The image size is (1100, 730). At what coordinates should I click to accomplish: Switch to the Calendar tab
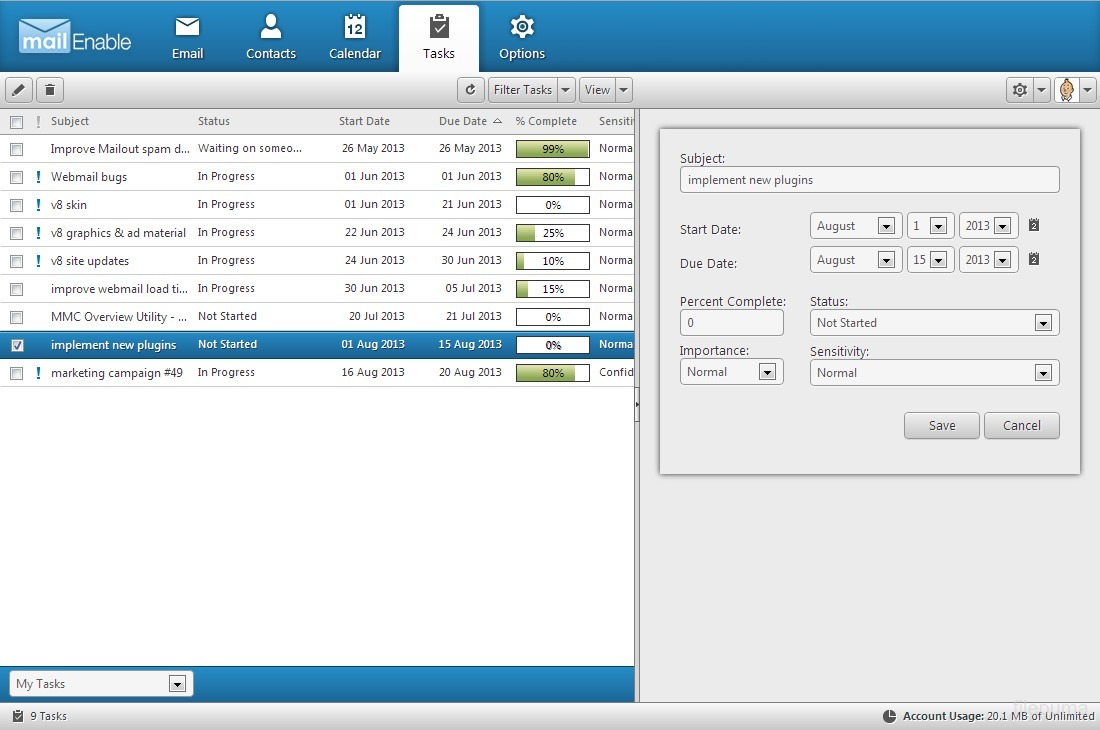(355, 38)
